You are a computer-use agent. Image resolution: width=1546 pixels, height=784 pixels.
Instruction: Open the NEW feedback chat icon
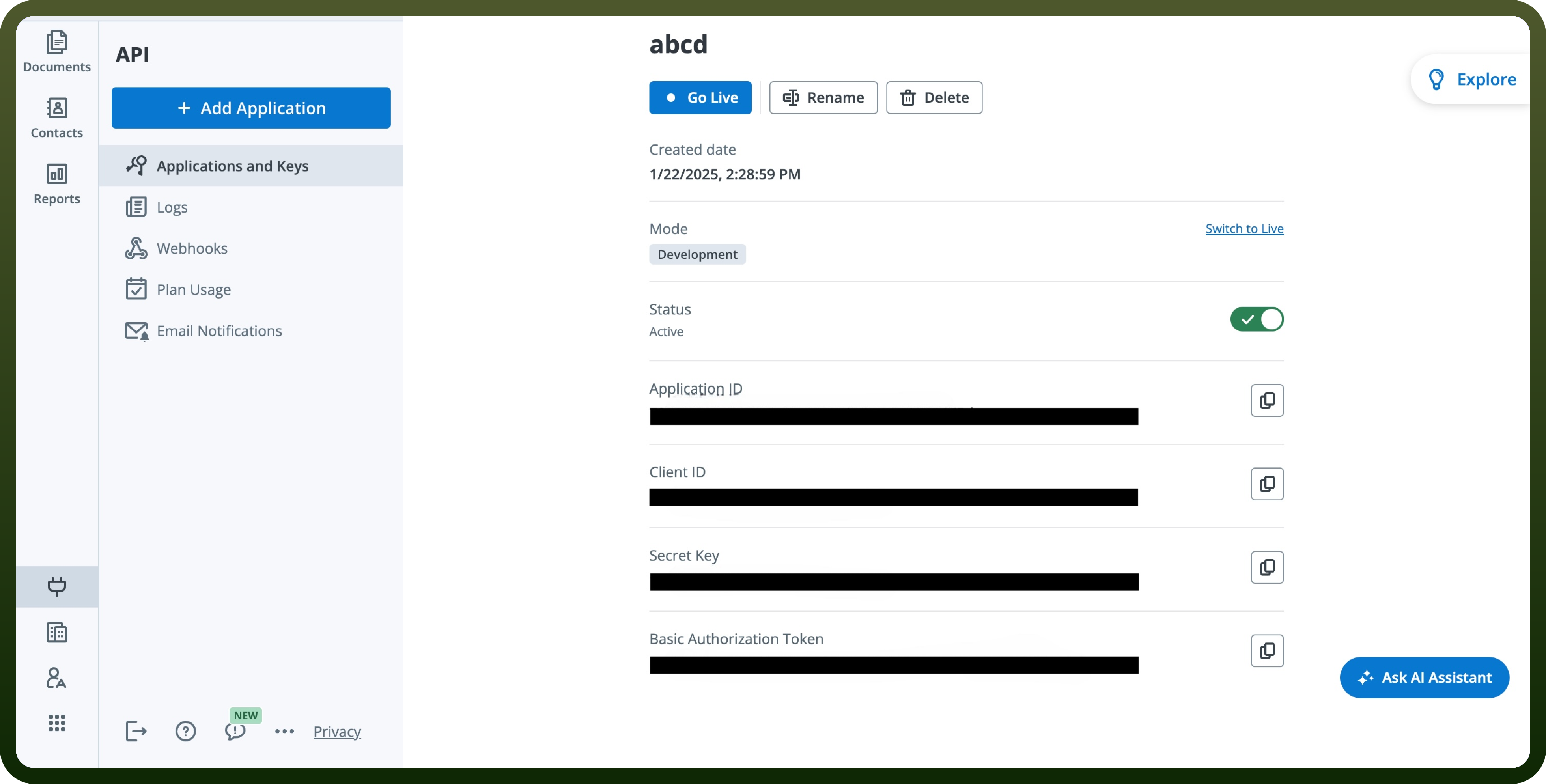click(x=235, y=731)
